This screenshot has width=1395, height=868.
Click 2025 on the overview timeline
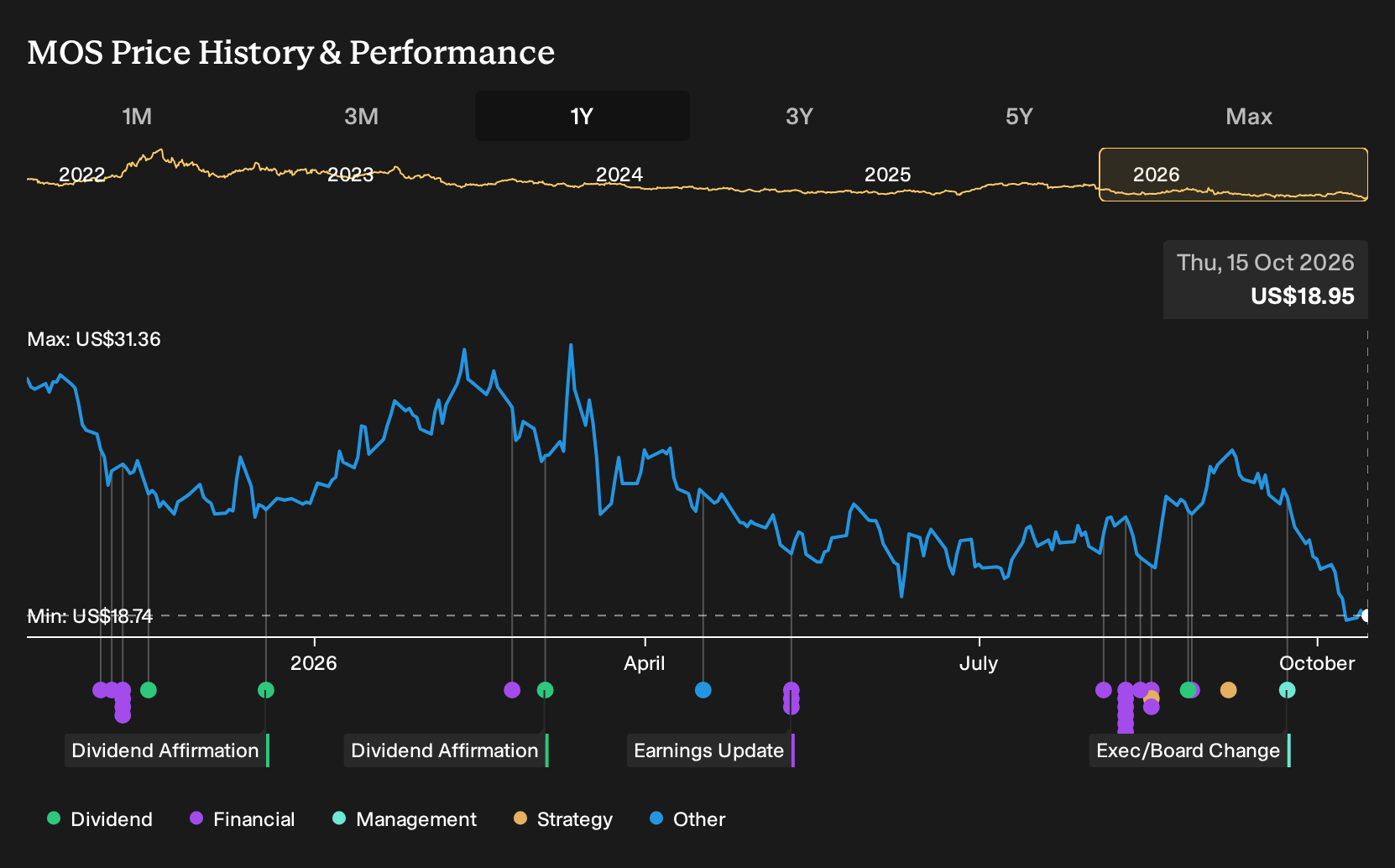pos(887,175)
